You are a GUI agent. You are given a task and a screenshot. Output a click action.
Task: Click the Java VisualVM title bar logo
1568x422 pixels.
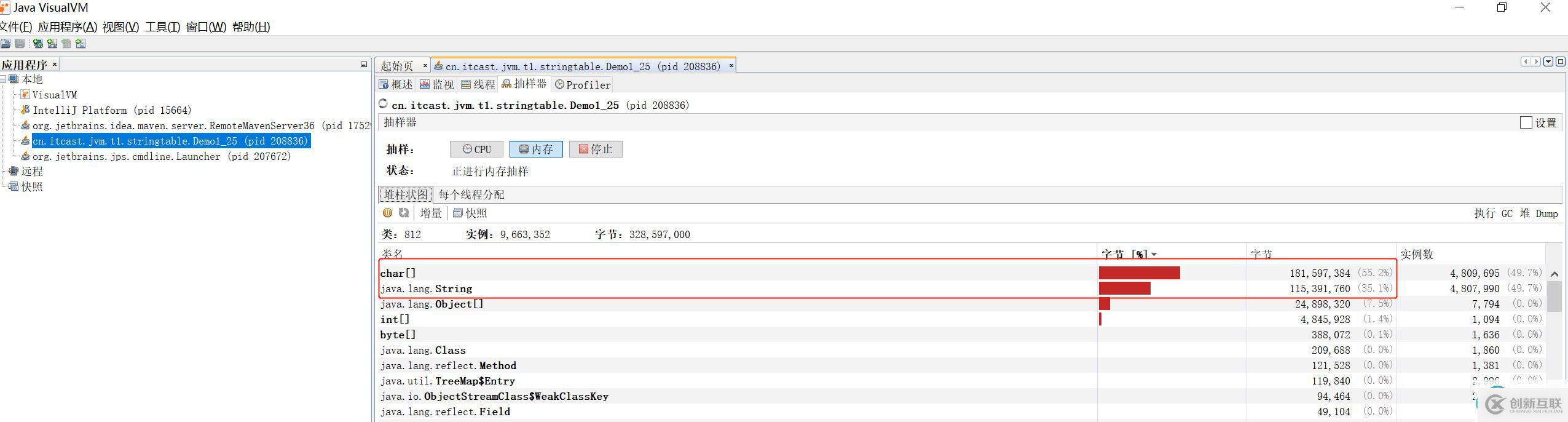point(5,8)
